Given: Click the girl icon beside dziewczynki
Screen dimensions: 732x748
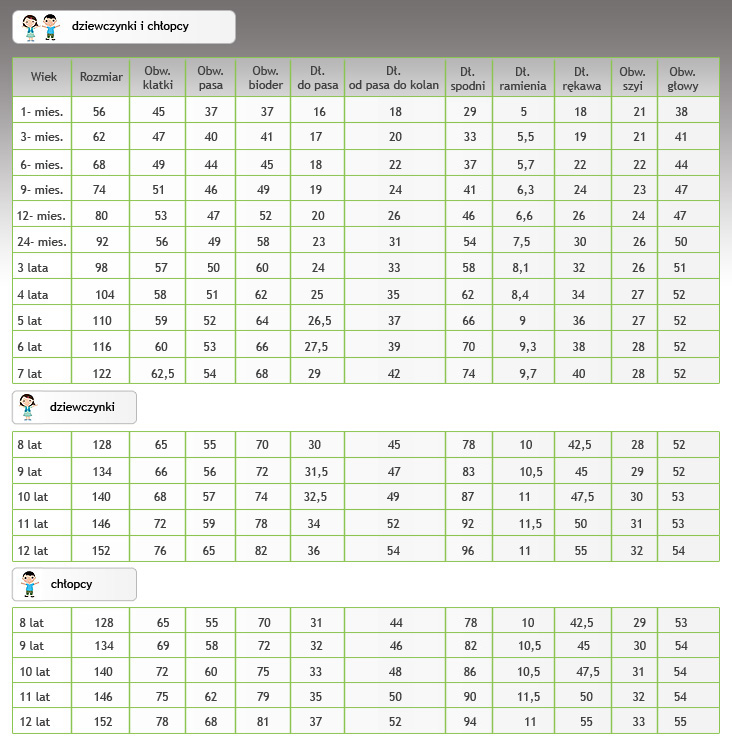Looking at the screenshot, I should point(27,407).
